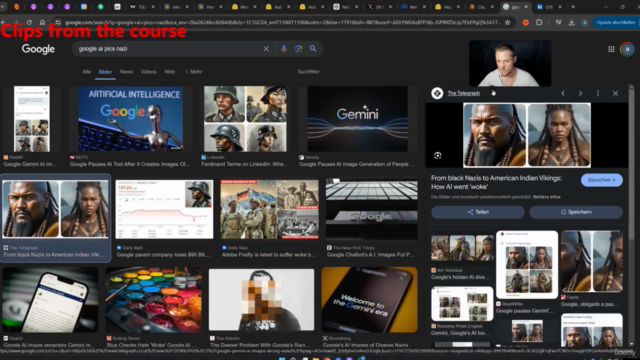Open The Atlantic pixelated face thumbnail
The height and width of the screenshot is (360, 640).
point(262,300)
